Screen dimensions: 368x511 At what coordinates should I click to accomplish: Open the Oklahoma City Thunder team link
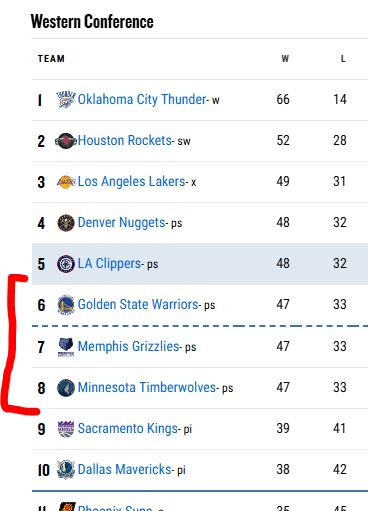(x=142, y=99)
